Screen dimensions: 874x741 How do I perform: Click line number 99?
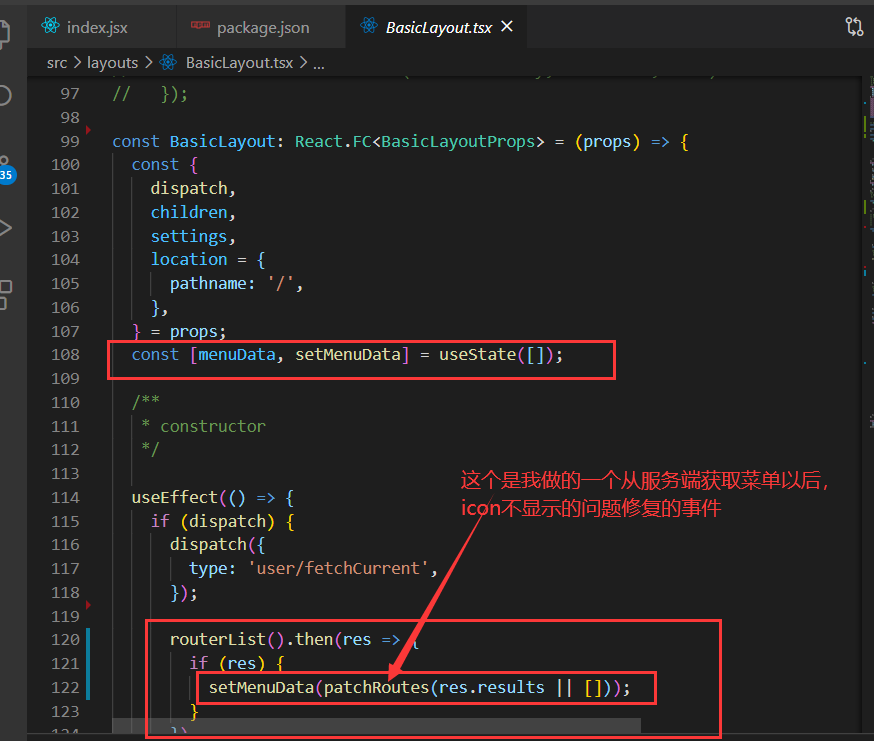(x=70, y=142)
